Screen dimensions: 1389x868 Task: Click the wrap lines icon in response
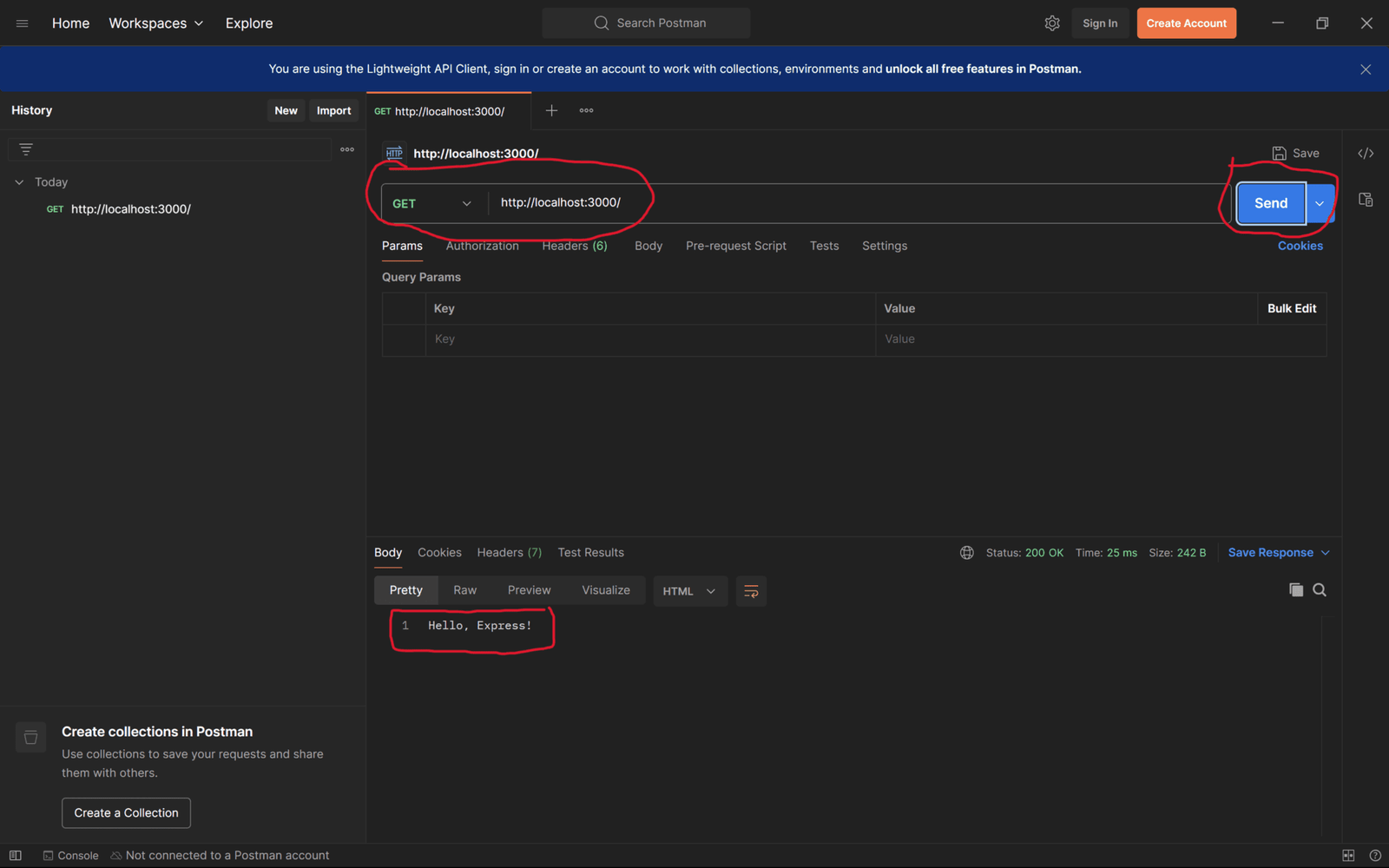(751, 591)
